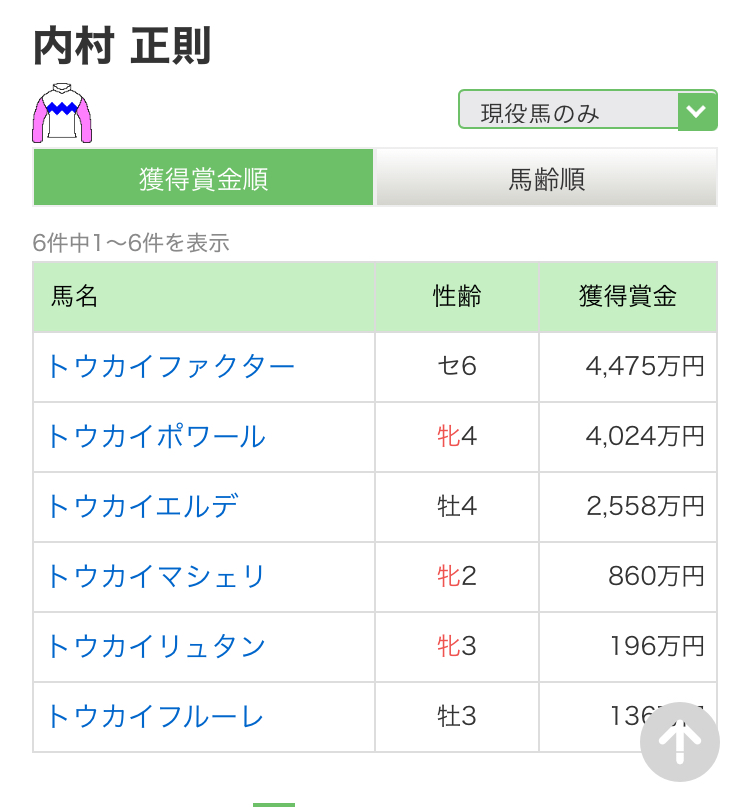This screenshot has width=750, height=807.
Task: Open horse トウカイリュタン link
Action: point(156,646)
